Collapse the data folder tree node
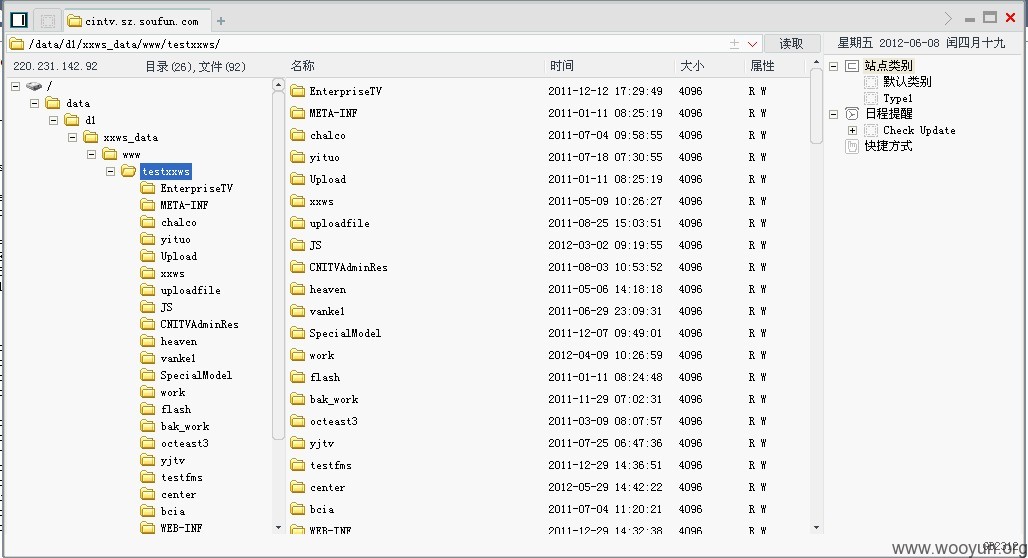Image resolution: width=1028 pixels, height=558 pixels. click(34, 103)
